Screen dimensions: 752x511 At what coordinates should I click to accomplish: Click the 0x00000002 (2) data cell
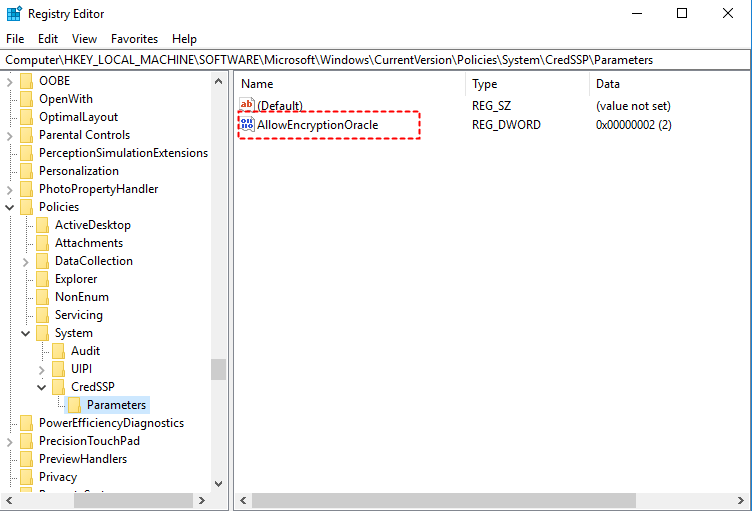click(634, 125)
